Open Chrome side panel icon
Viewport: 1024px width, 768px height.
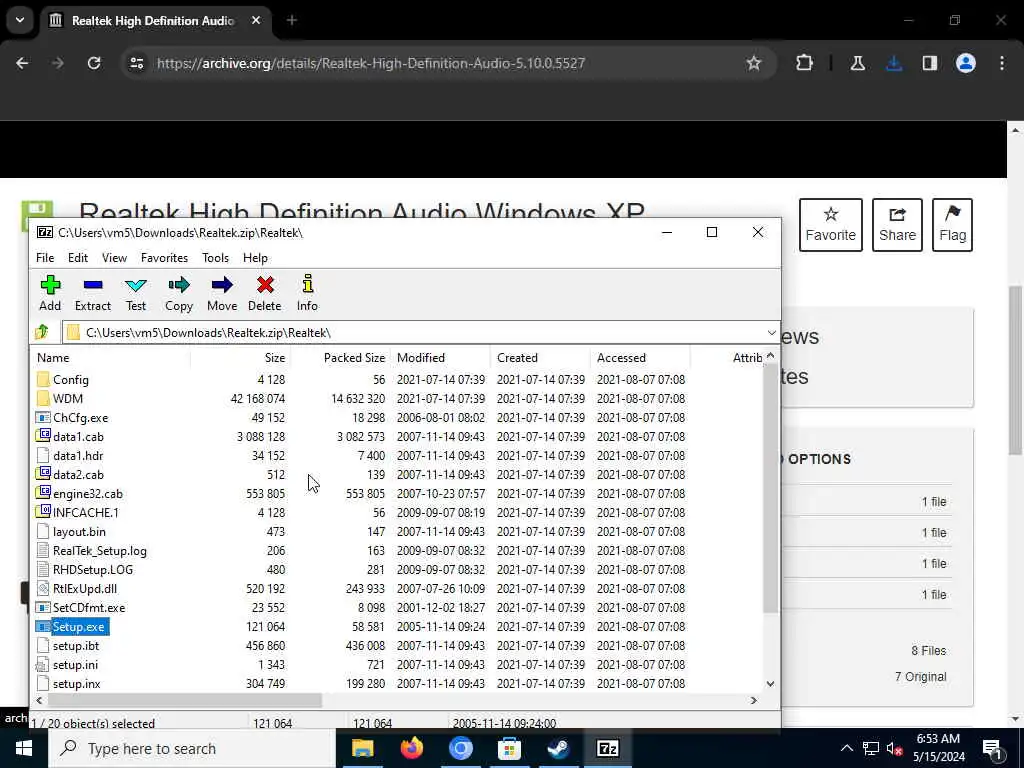930,63
